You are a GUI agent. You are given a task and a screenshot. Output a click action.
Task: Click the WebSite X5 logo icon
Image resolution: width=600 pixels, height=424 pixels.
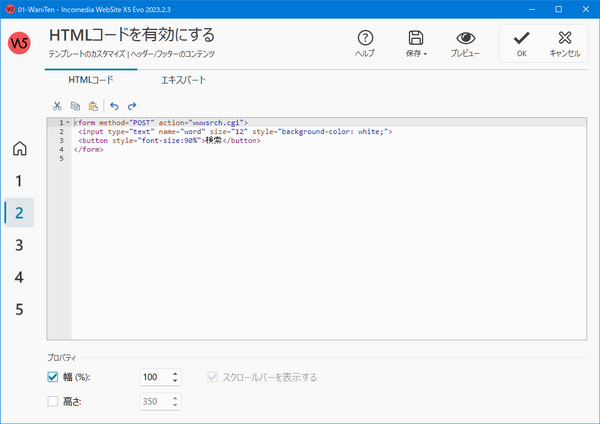click(19, 42)
